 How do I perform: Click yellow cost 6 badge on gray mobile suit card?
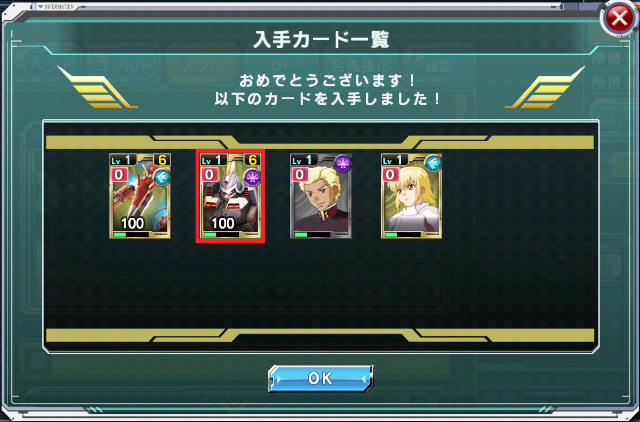[x=253, y=160]
